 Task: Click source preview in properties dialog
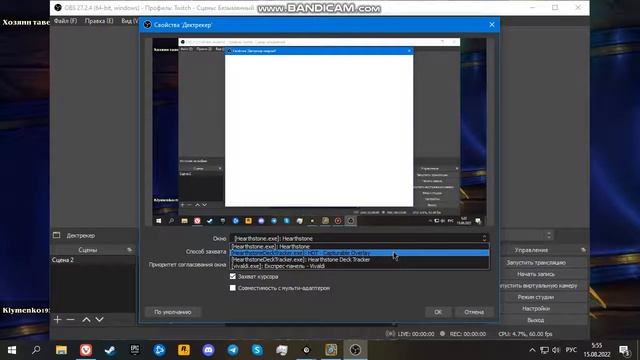point(319,132)
